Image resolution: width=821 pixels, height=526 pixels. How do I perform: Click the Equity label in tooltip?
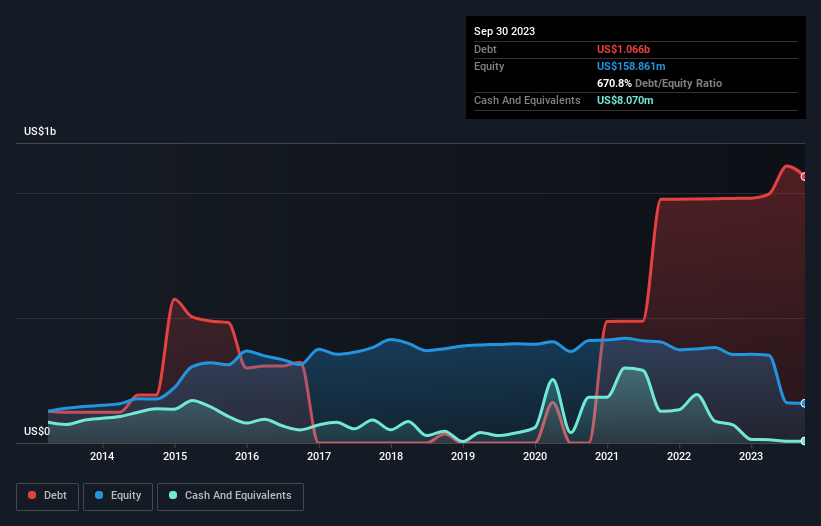pyautogui.click(x=489, y=66)
